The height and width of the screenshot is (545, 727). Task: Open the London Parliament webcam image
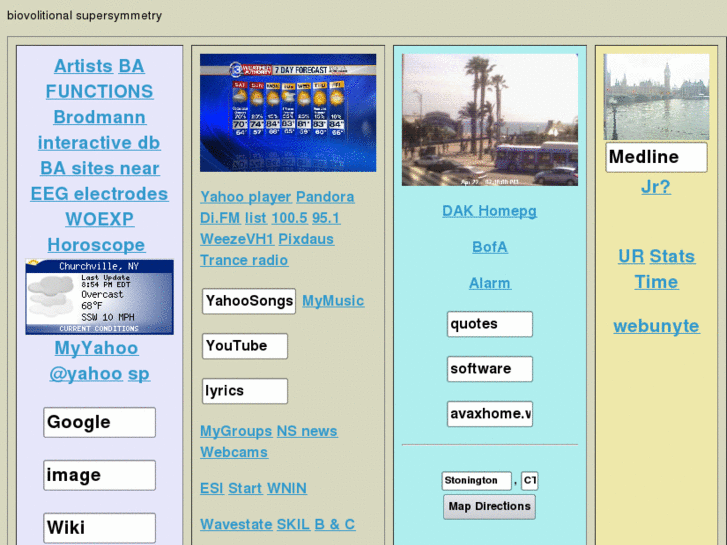[x=656, y=96]
